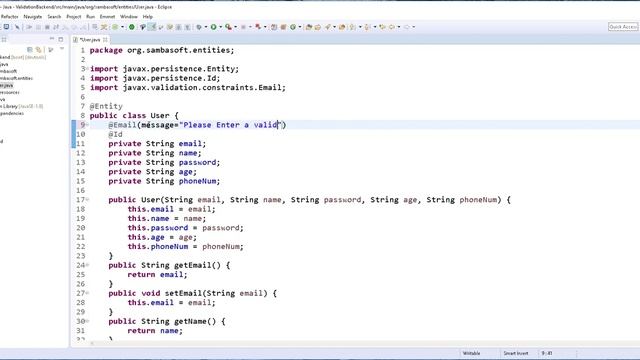The width and height of the screenshot is (640, 360).
Task: Click Collapse All in the Package Explorer
Action: [x=30, y=49]
